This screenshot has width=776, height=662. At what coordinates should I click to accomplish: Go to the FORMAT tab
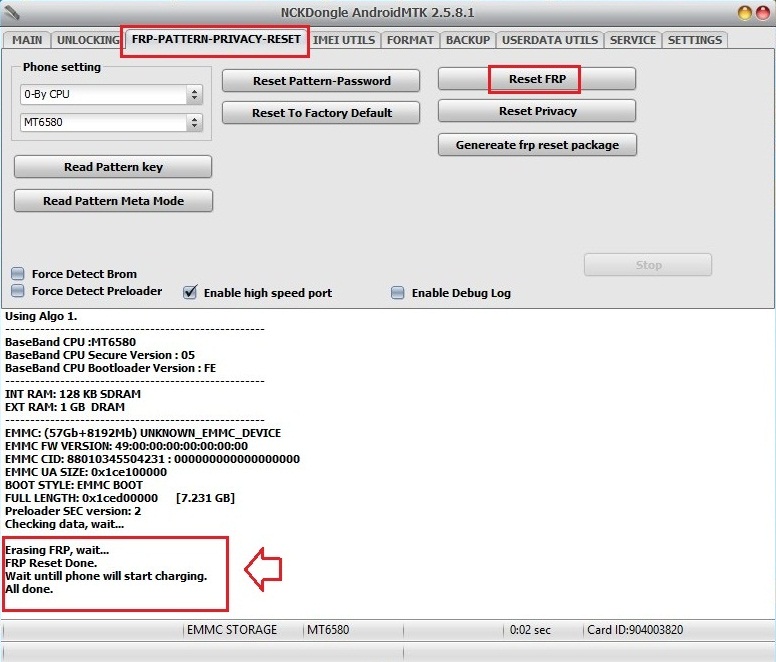point(410,40)
